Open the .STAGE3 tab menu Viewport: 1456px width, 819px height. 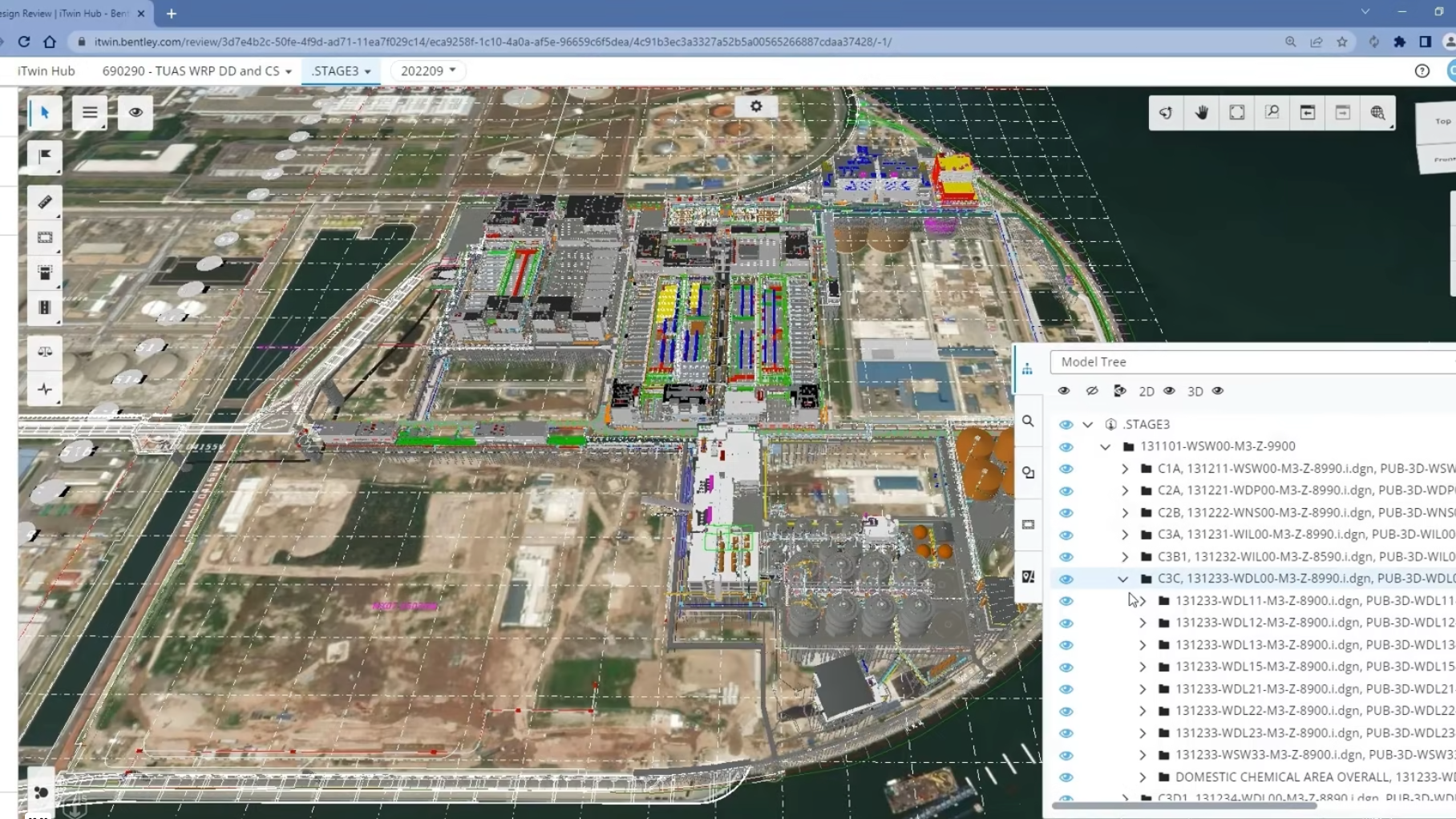point(341,71)
